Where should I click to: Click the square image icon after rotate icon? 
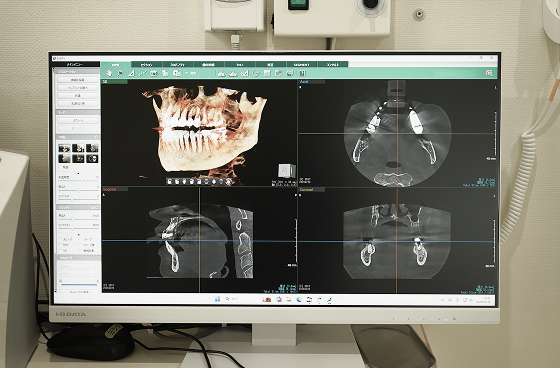(267, 73)
